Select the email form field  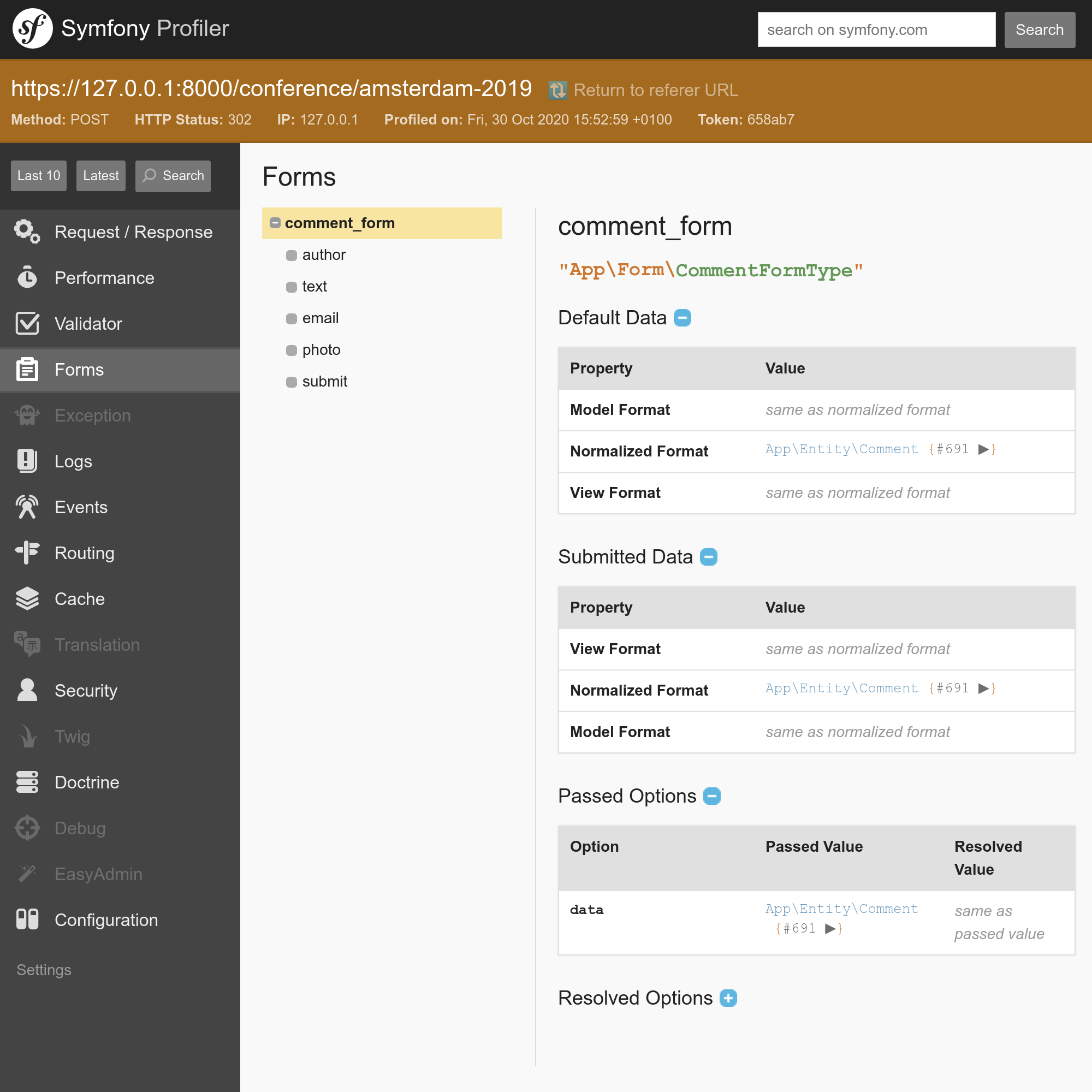321,318
